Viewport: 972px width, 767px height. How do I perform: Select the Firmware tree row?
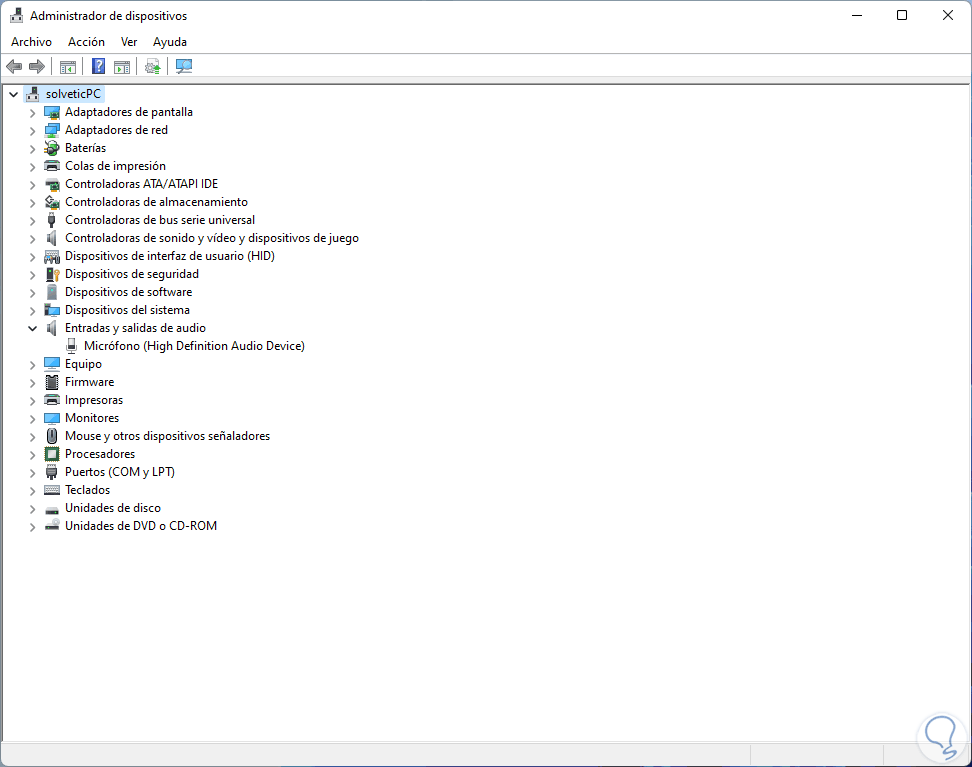89,382
